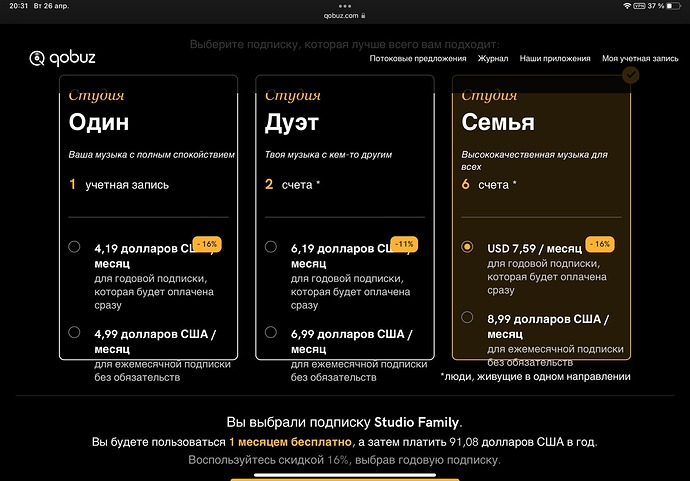Select the USD 7,59 annual Семья option
The height and width of the screenshot is (481, 690).
point(467,247)
